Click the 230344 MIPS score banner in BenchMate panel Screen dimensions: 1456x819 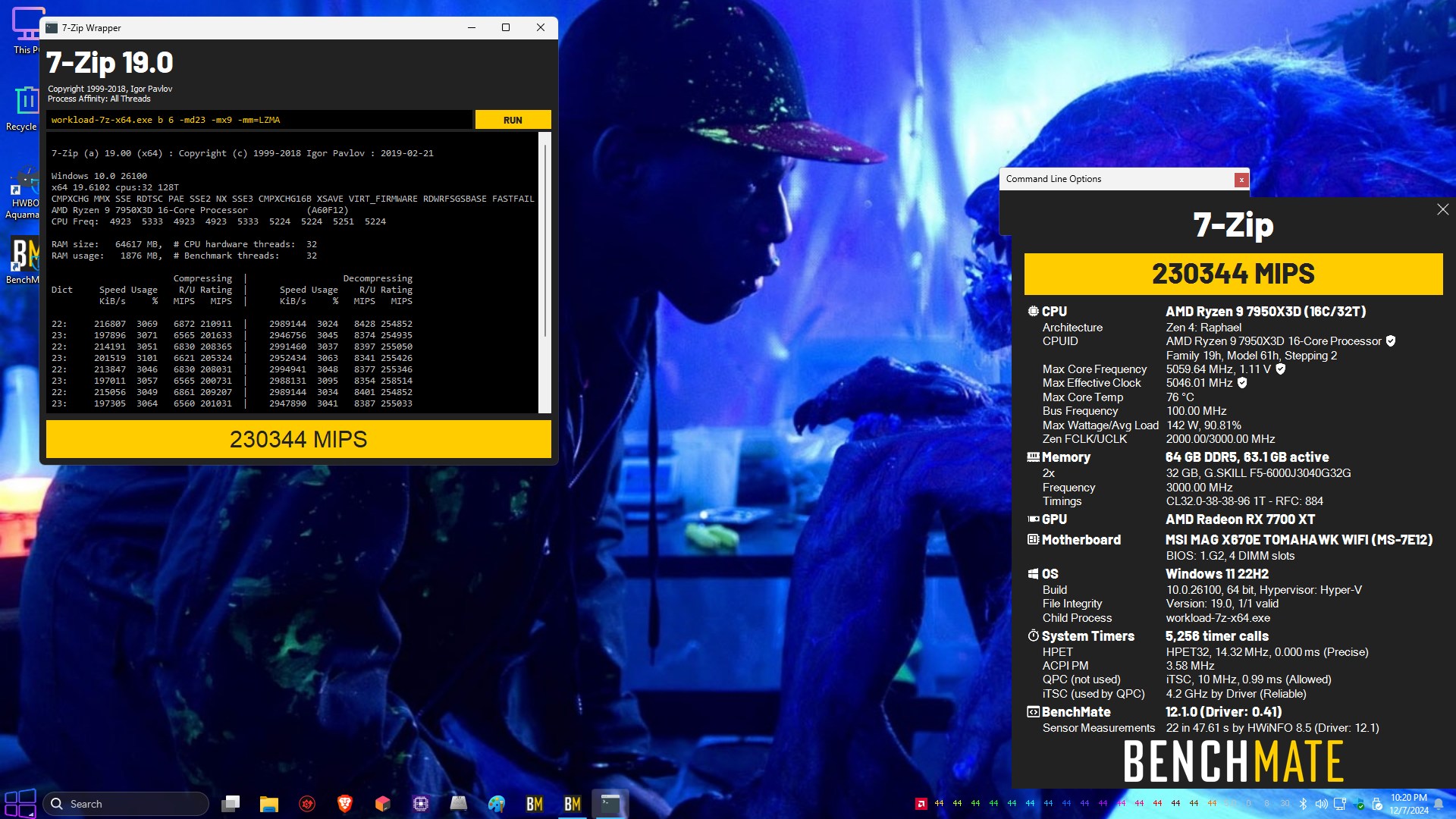click(x=1233, y=274)
